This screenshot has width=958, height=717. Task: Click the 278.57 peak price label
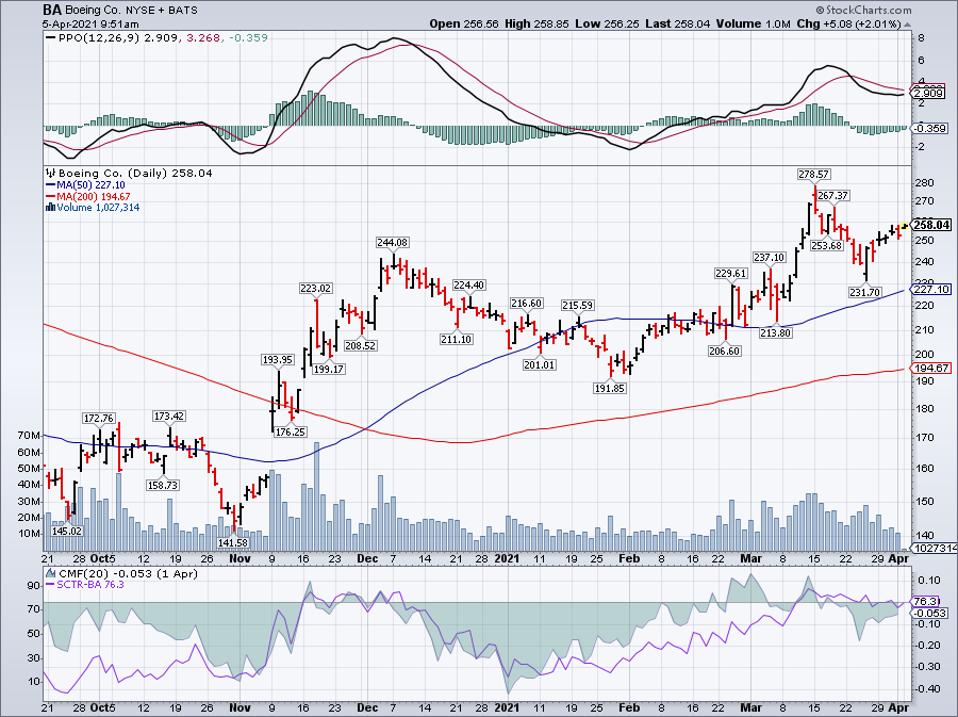tap(814, 175)
